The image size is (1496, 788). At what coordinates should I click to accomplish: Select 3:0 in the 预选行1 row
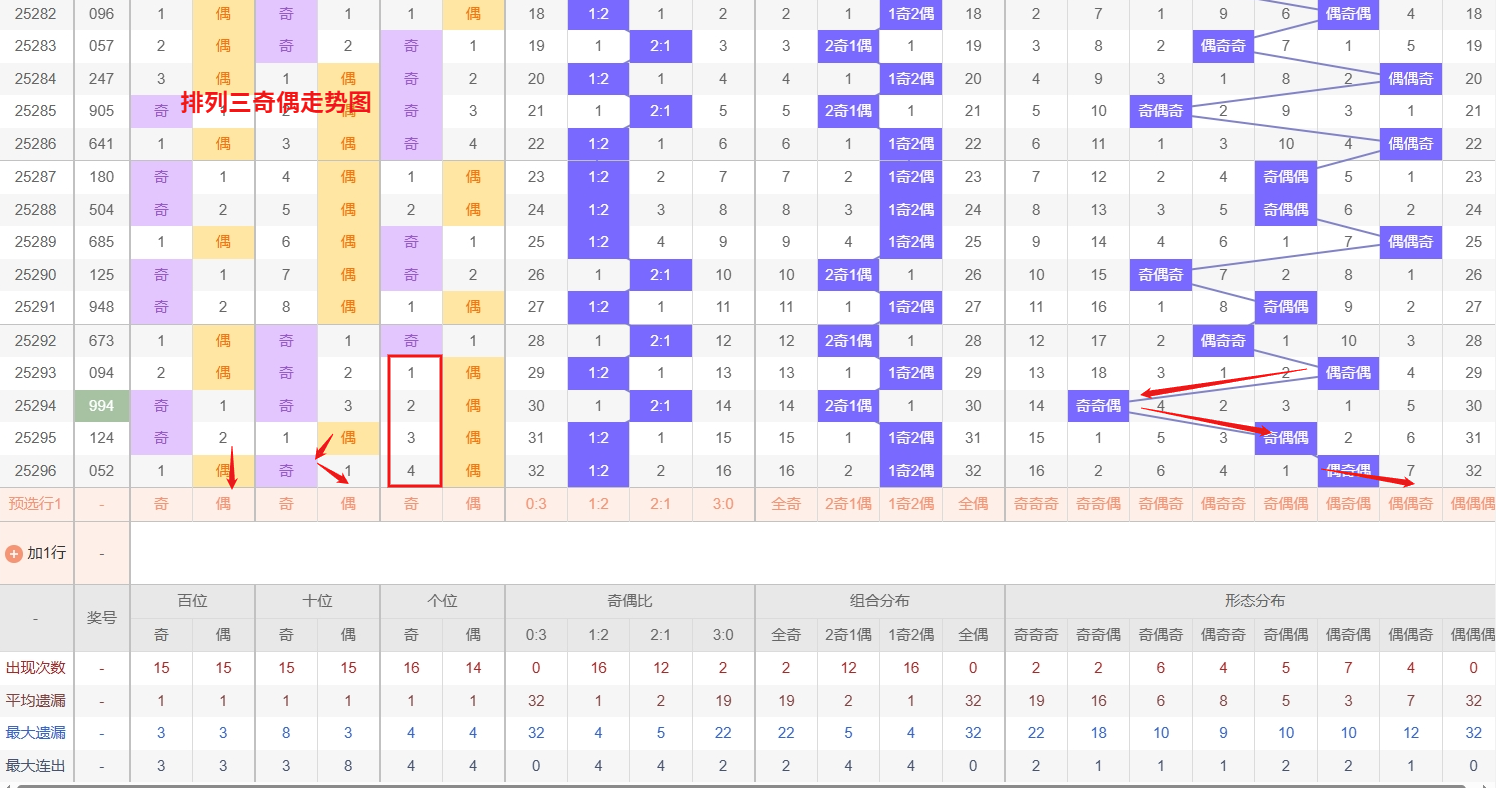723,504
